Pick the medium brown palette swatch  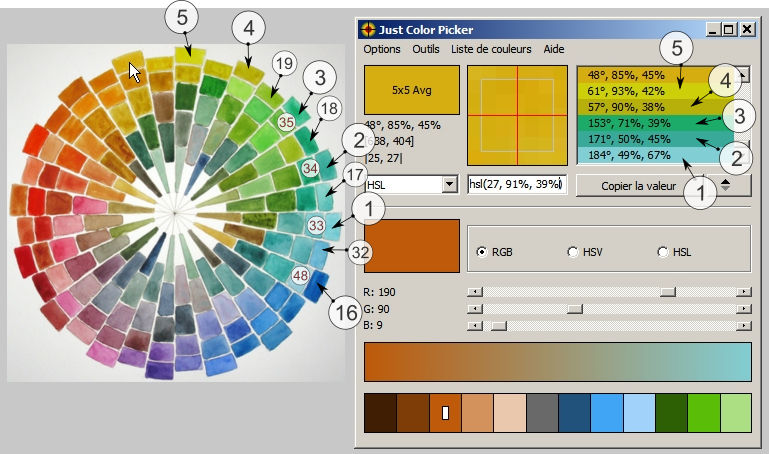coord(413,413)
